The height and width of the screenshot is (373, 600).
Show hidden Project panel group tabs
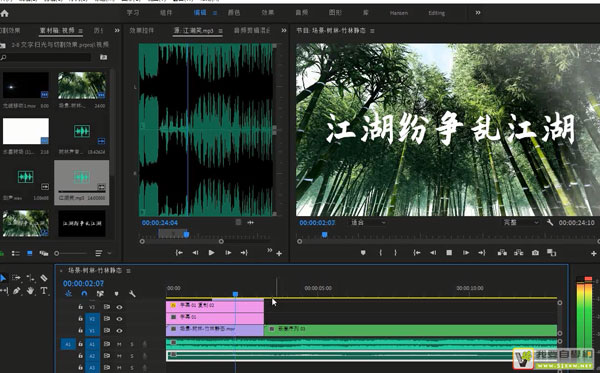click(117, 30)
